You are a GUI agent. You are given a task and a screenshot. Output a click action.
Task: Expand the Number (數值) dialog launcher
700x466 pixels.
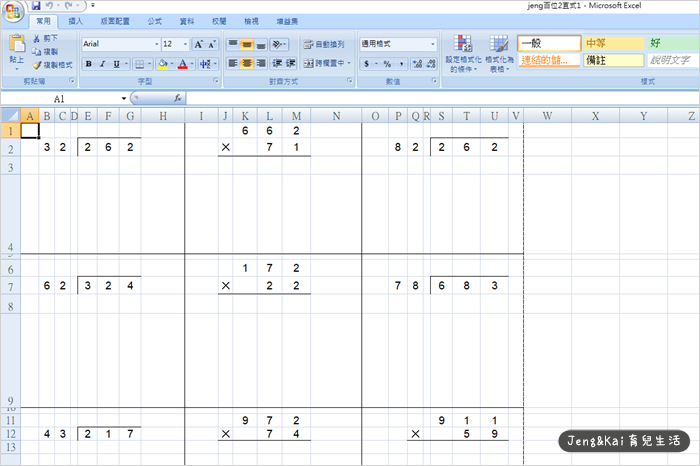point(434,81)
